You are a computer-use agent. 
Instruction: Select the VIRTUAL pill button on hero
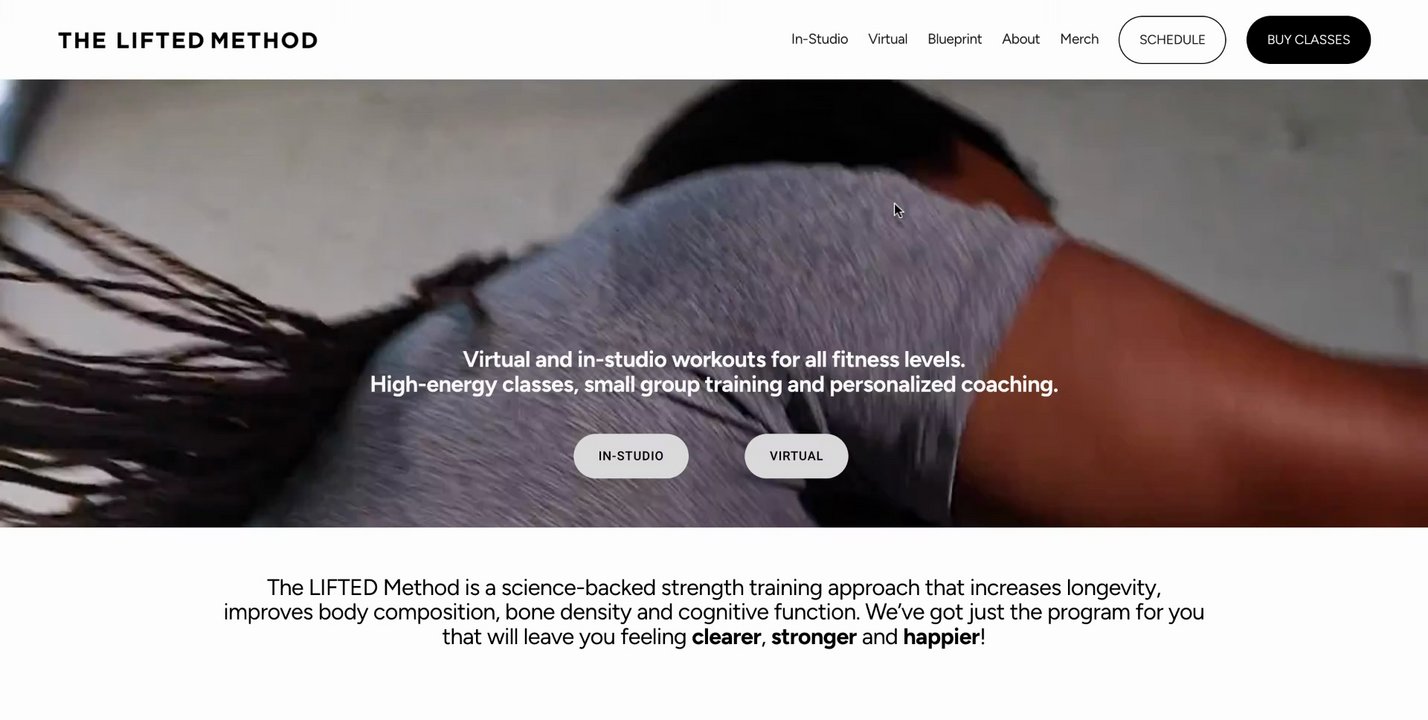click(x=796, y=456)
